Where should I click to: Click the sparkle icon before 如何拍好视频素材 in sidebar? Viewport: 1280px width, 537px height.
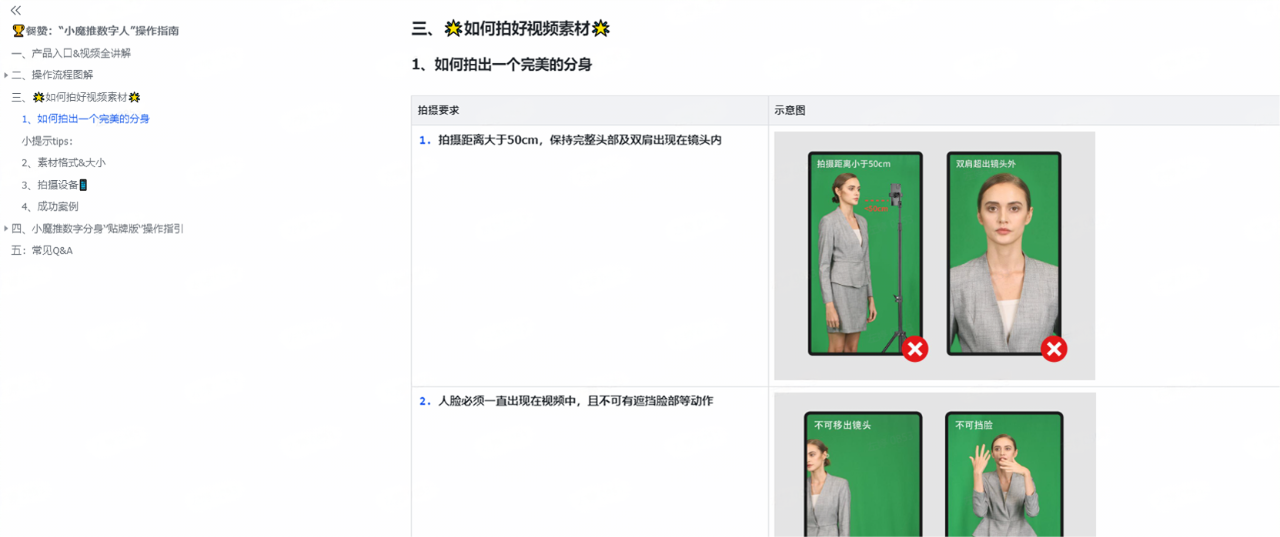click(x=39, y=97)
